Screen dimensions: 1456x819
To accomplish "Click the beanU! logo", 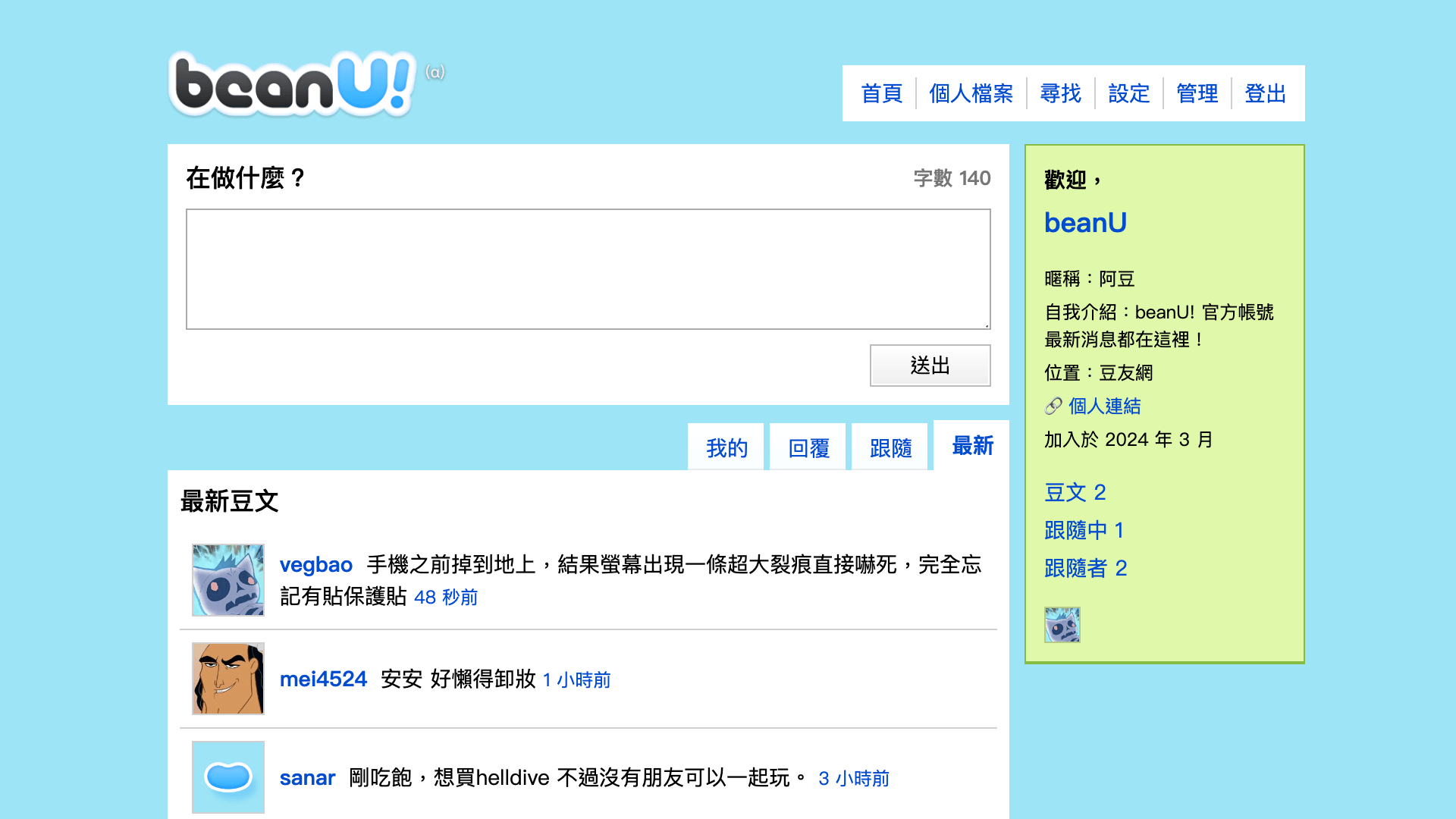I will point(292,84).
